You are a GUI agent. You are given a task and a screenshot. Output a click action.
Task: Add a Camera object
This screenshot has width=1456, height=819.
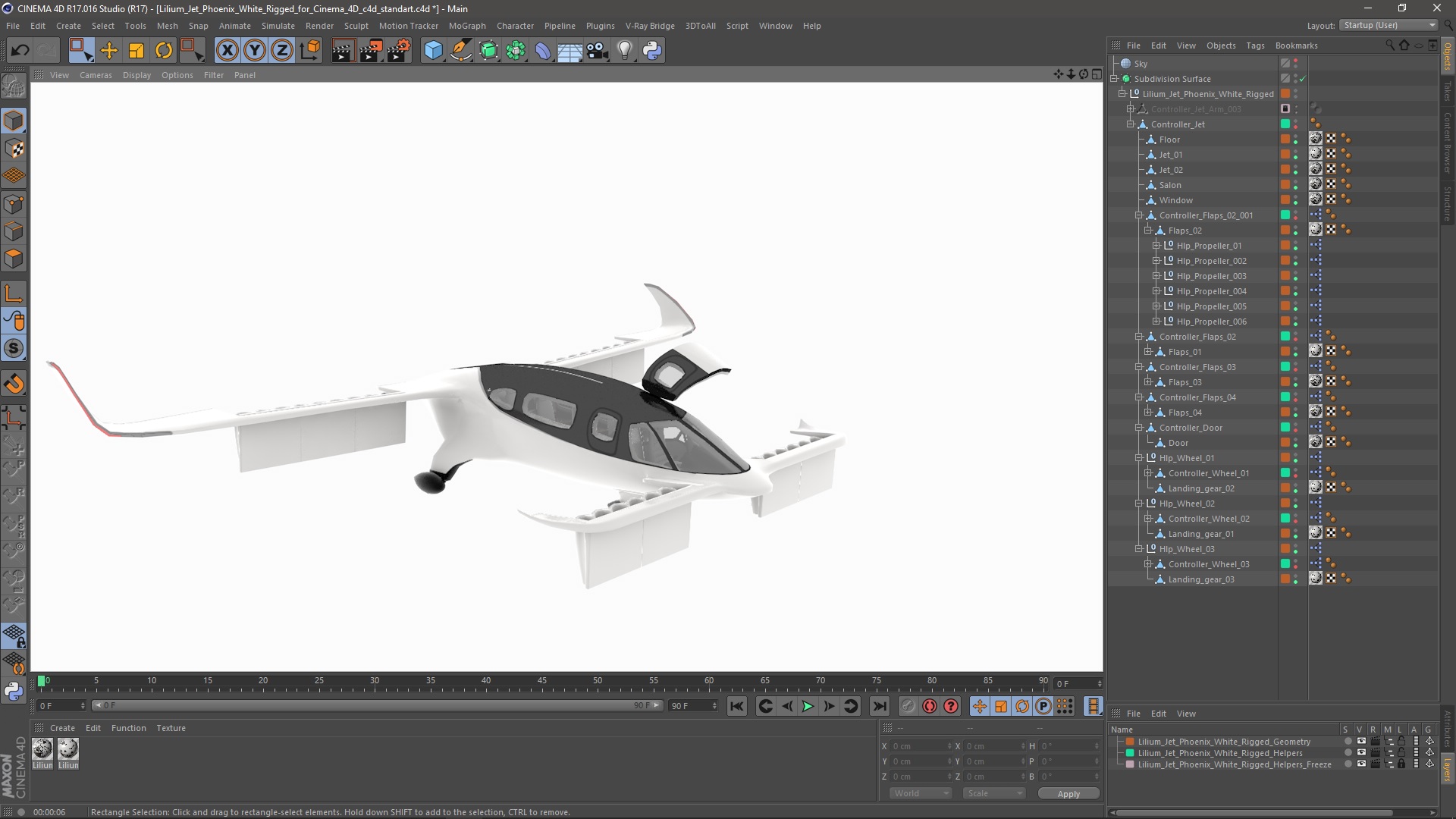tap(598, 51)
